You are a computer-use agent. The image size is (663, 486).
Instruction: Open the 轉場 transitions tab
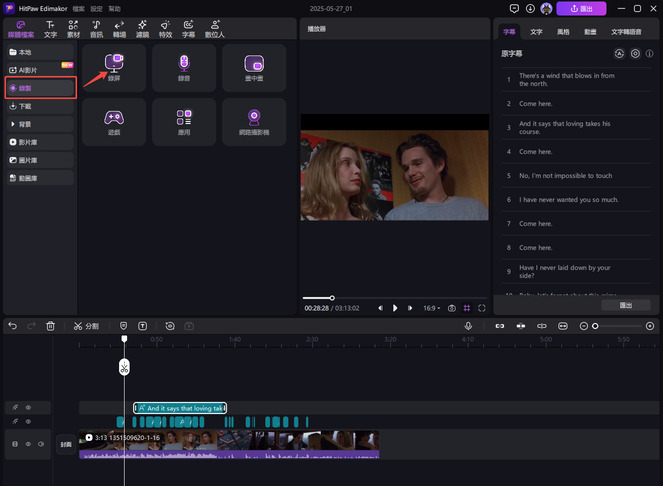pos(119,29)
